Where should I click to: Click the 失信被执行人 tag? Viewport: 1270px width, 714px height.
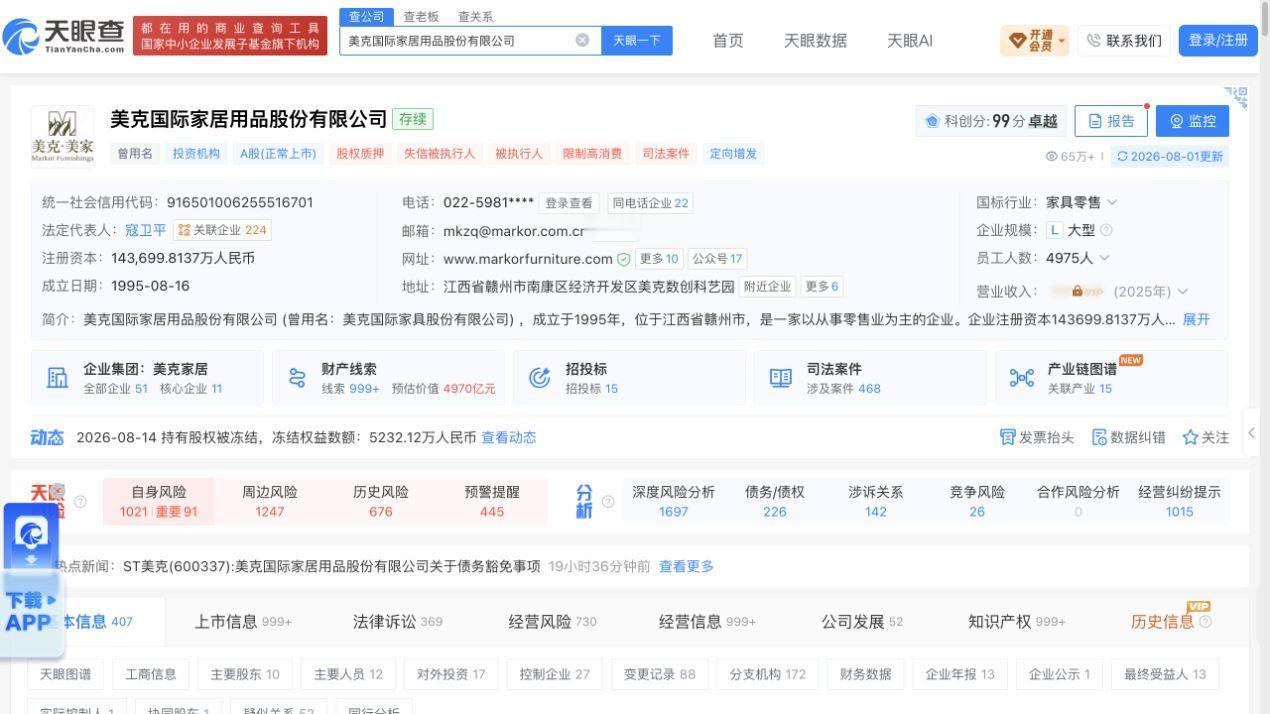pos(439,153)
